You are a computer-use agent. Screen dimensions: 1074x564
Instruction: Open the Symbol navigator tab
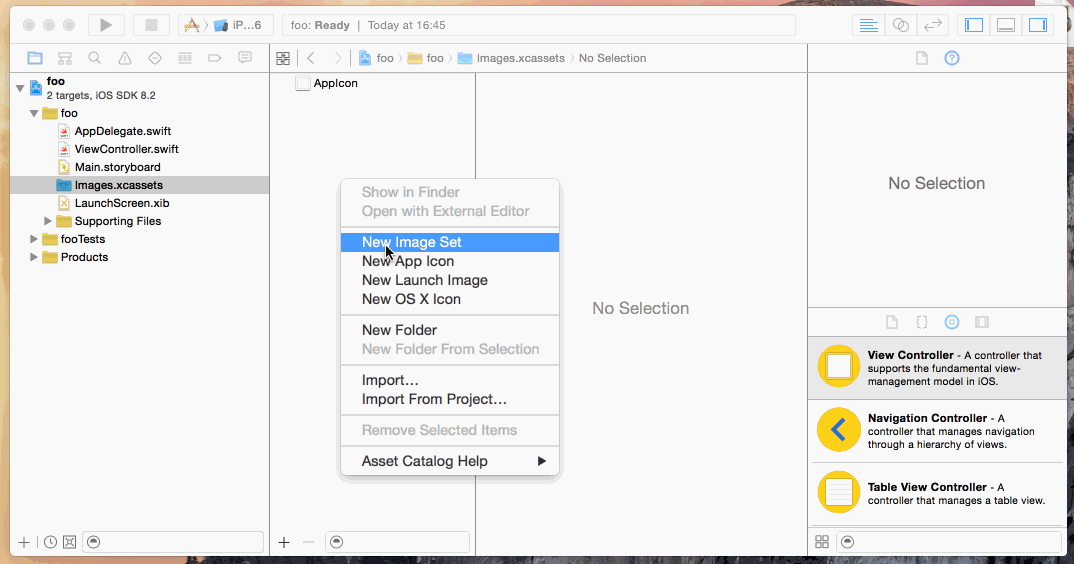click(x=64, y=58)
